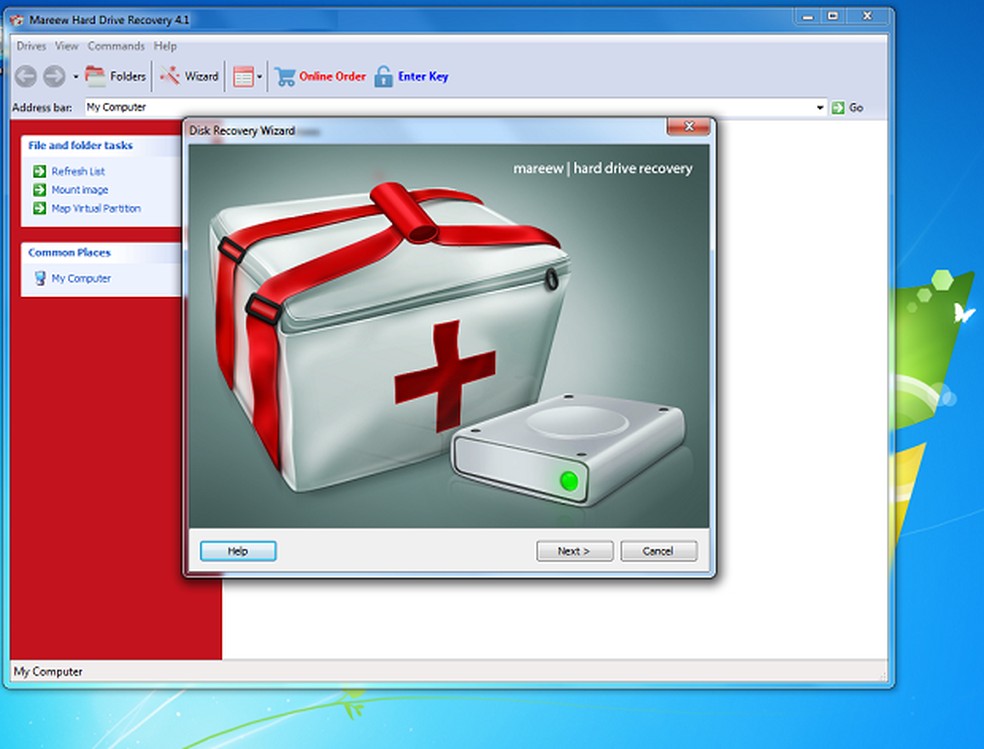Screen dimensions: 984x749
Task: Collapse the Common Places header
Action: 102,253
